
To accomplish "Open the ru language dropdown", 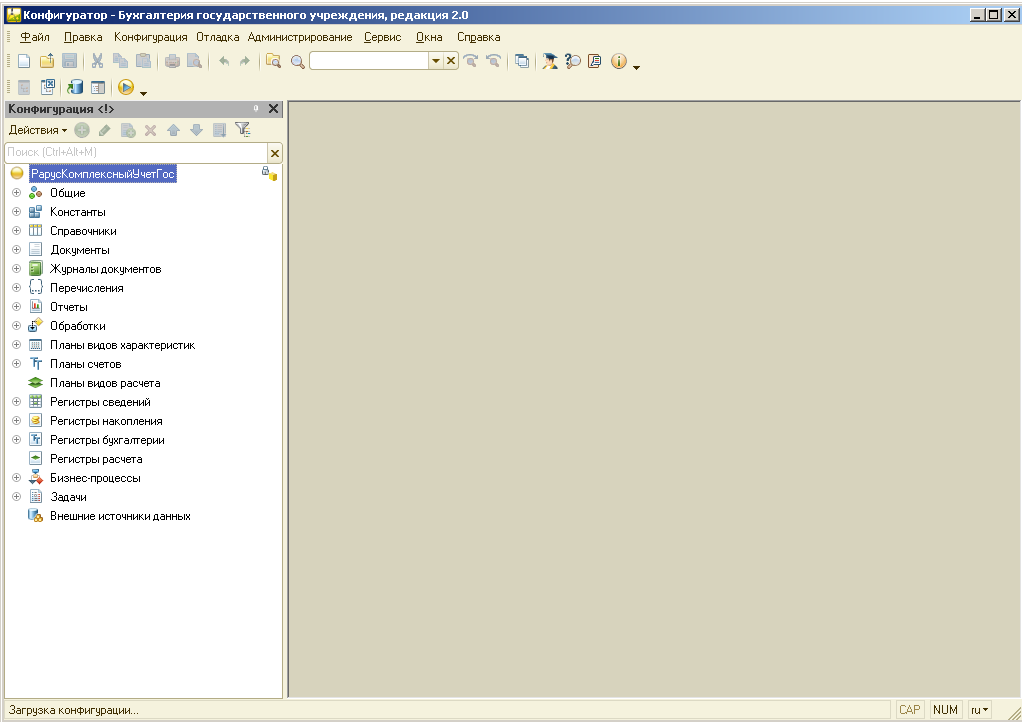I will pyautogui.click(x=980, y=710).
